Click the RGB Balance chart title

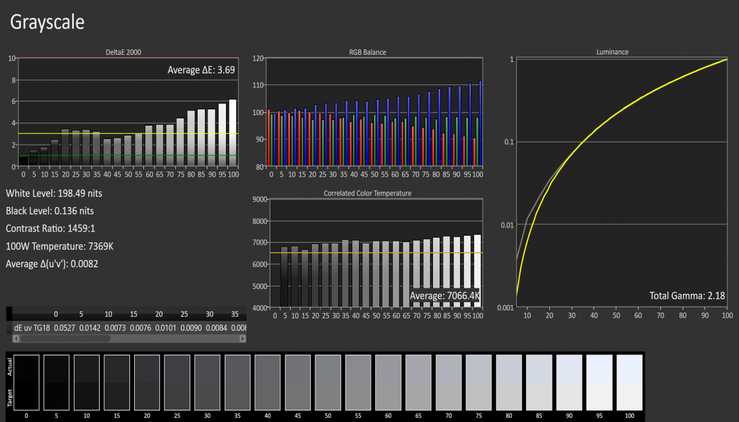pyautogui.click(x=368, y=52)
